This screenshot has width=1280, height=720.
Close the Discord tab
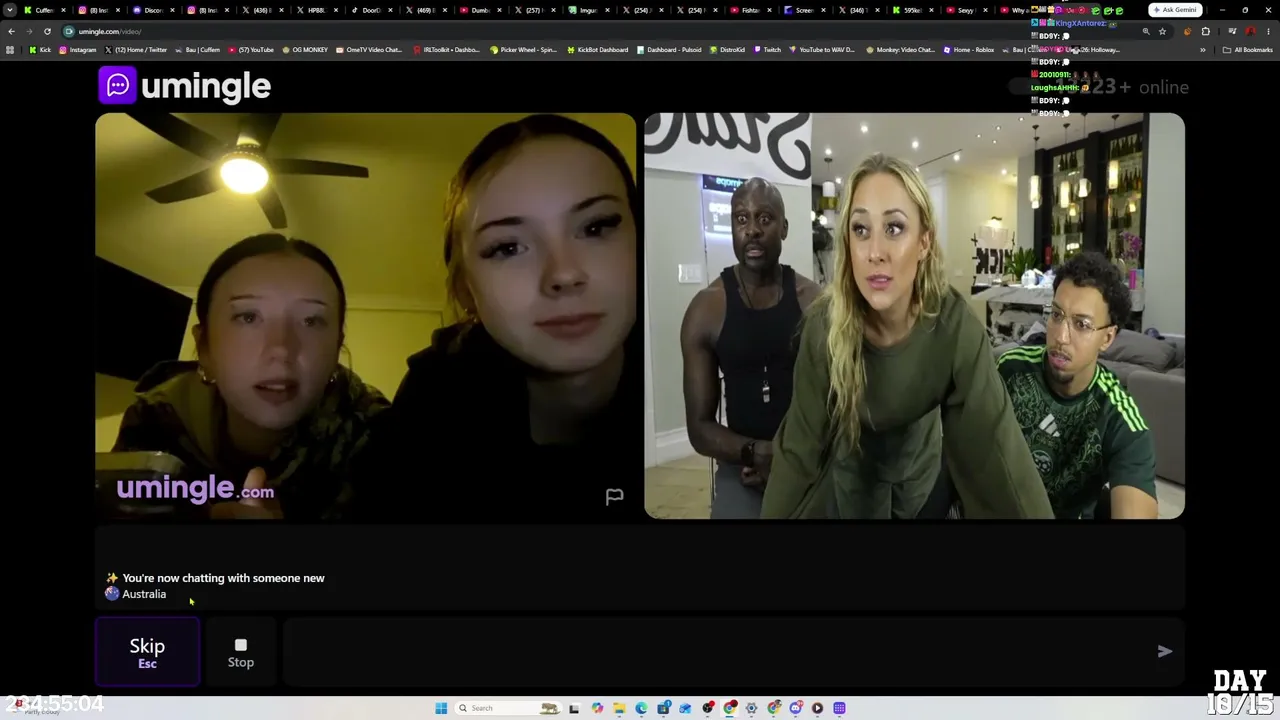pyautogui.click(x=173, y=10)
